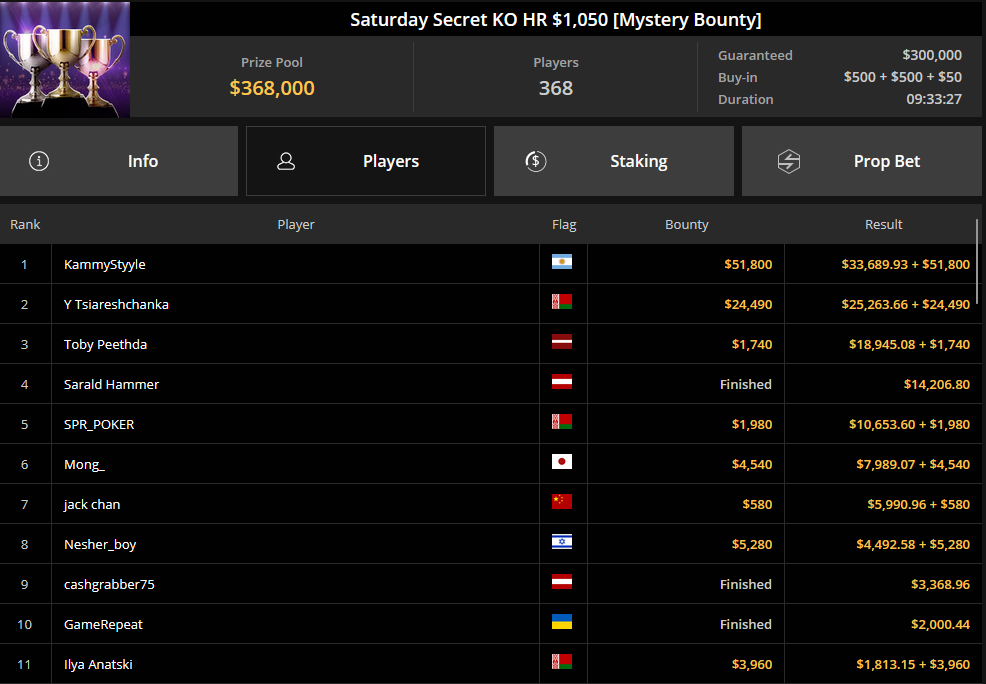Click the trophy tournament thumbnail
This screenshot has width=986, height=684.
tap(65, 60)
